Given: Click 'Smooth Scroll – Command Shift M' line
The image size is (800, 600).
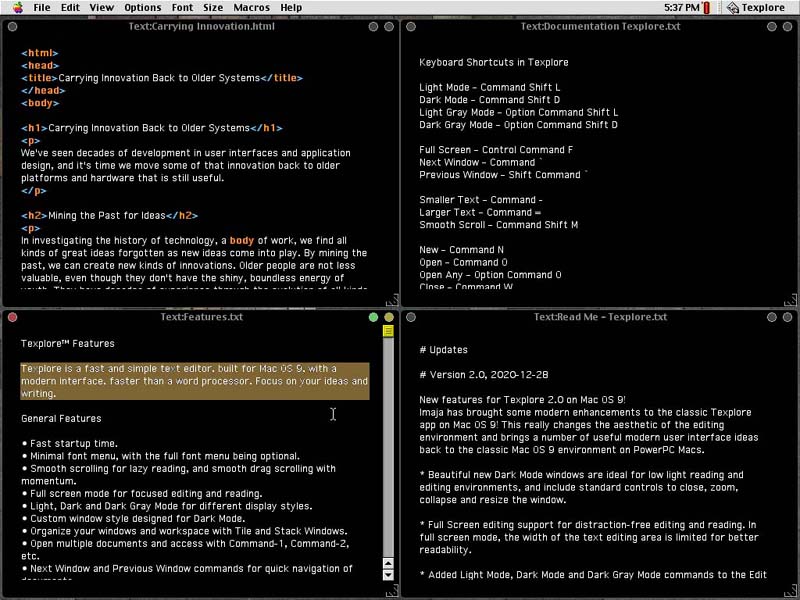Looking at the screenshot, I should tap(498, 225).
